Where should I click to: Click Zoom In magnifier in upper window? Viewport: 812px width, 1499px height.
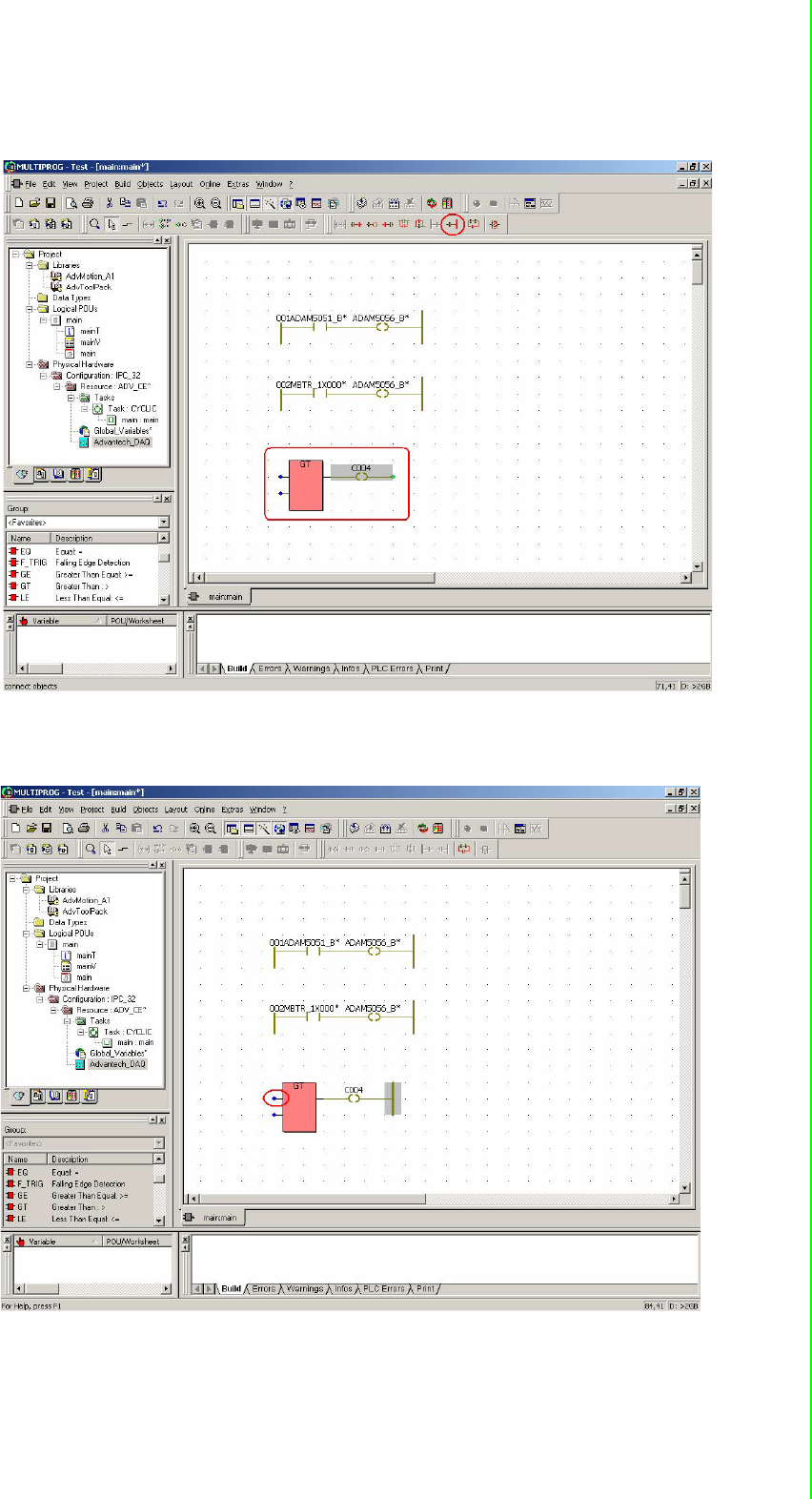(x=199, y=203)
